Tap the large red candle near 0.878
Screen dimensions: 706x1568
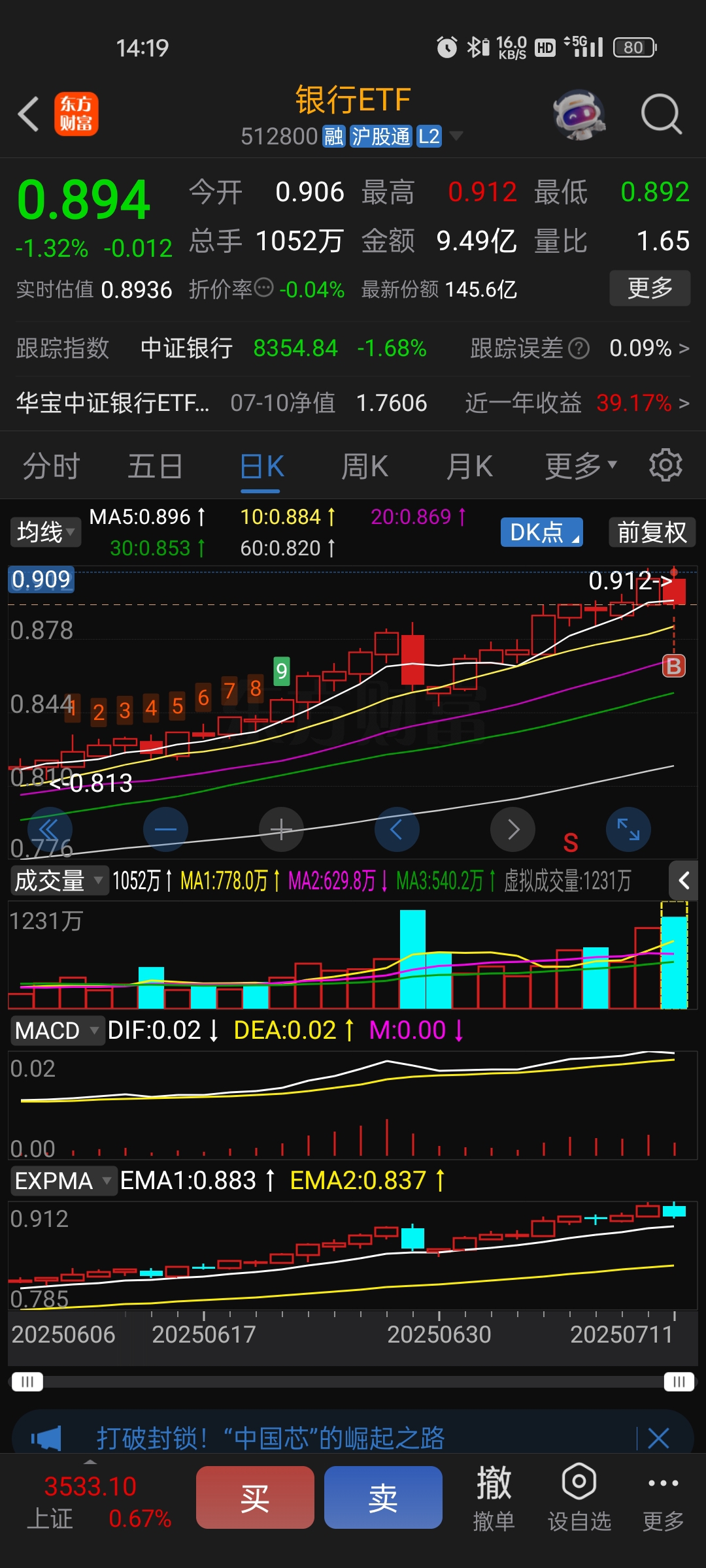pos(412,659)
